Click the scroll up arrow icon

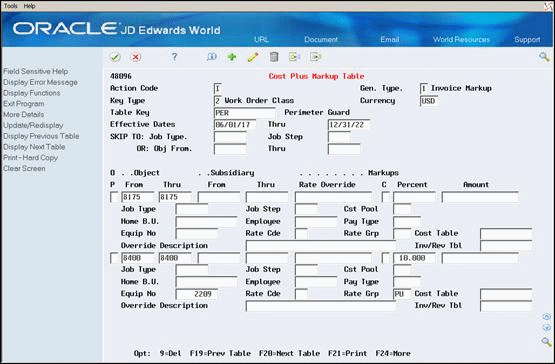(x=547, y=317)
